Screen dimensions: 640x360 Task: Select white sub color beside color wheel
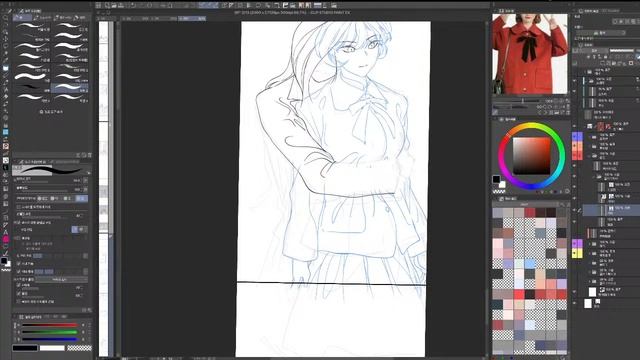[x=502, y=184]
